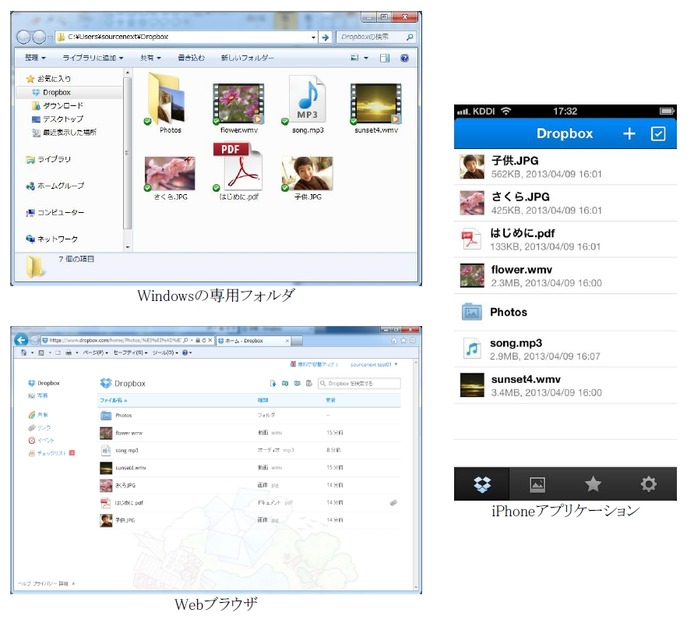This screenshot has width=687, height=620.
Task: Select お気に入り in Explorer navigation pane
Action: [49, 79]
